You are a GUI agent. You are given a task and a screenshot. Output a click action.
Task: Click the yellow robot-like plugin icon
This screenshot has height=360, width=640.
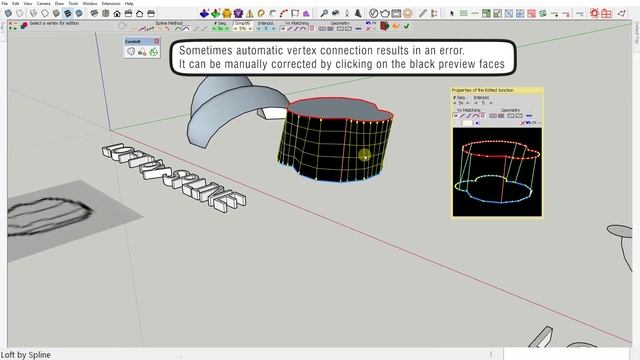pyautogui.click(x=227, y=13)
